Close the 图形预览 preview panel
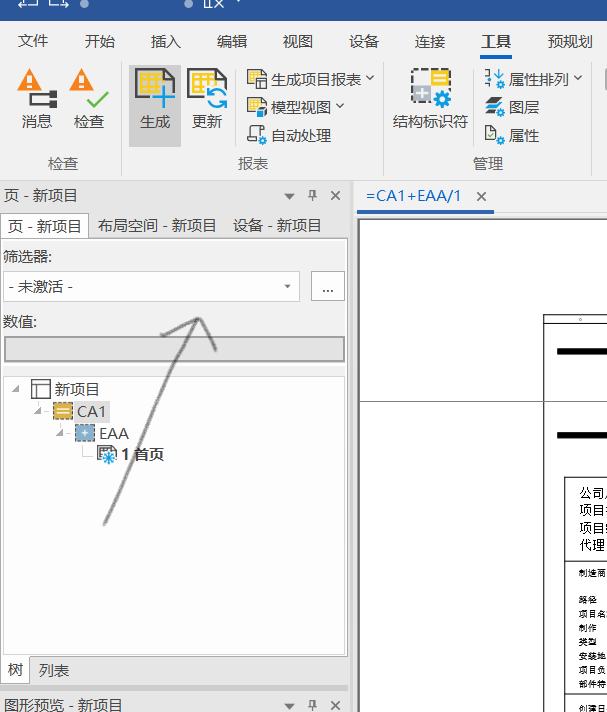This screenshot has width=607, height=712. [336, 705]
